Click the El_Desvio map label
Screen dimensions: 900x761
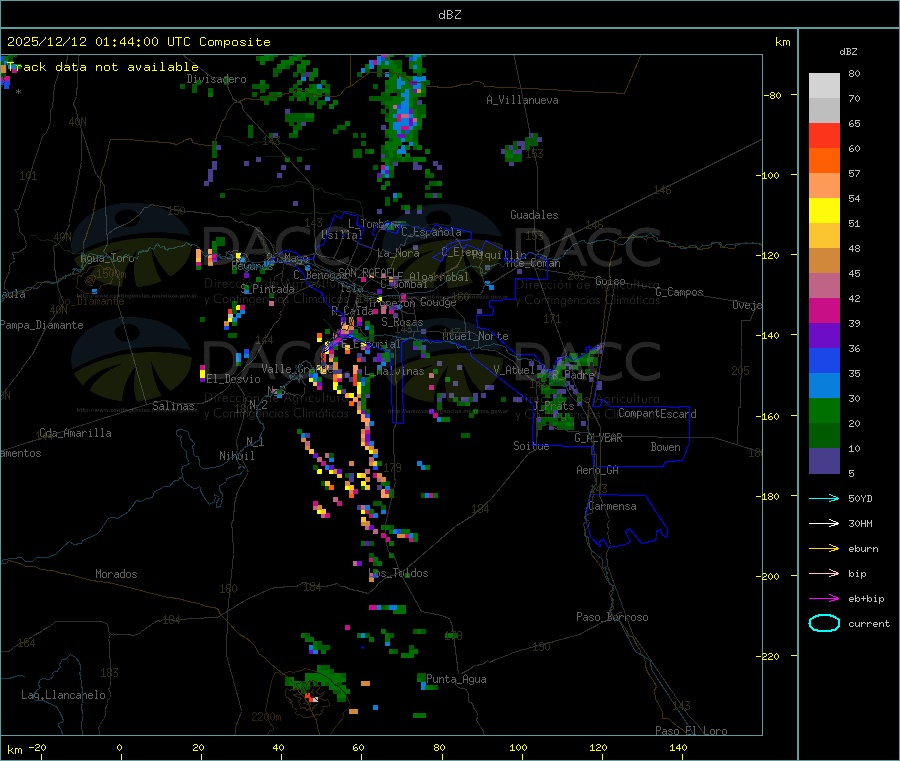[233, 379]
